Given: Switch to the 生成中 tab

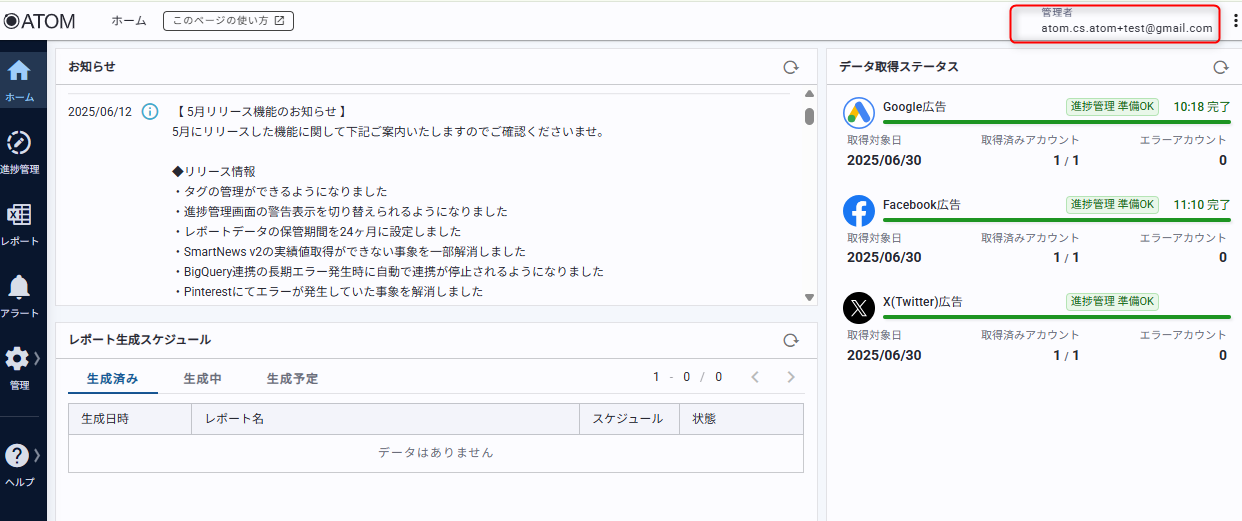Looking at the screenshot, I should tap(203, 379).
